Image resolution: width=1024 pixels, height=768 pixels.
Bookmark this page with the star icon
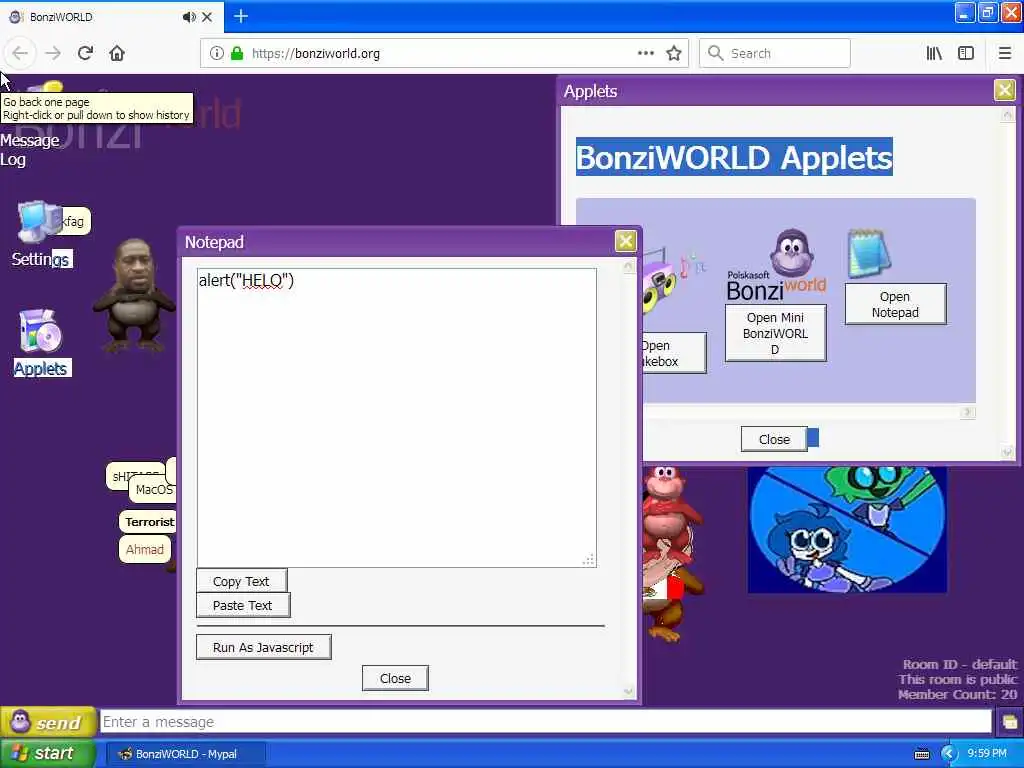[674, 53]
